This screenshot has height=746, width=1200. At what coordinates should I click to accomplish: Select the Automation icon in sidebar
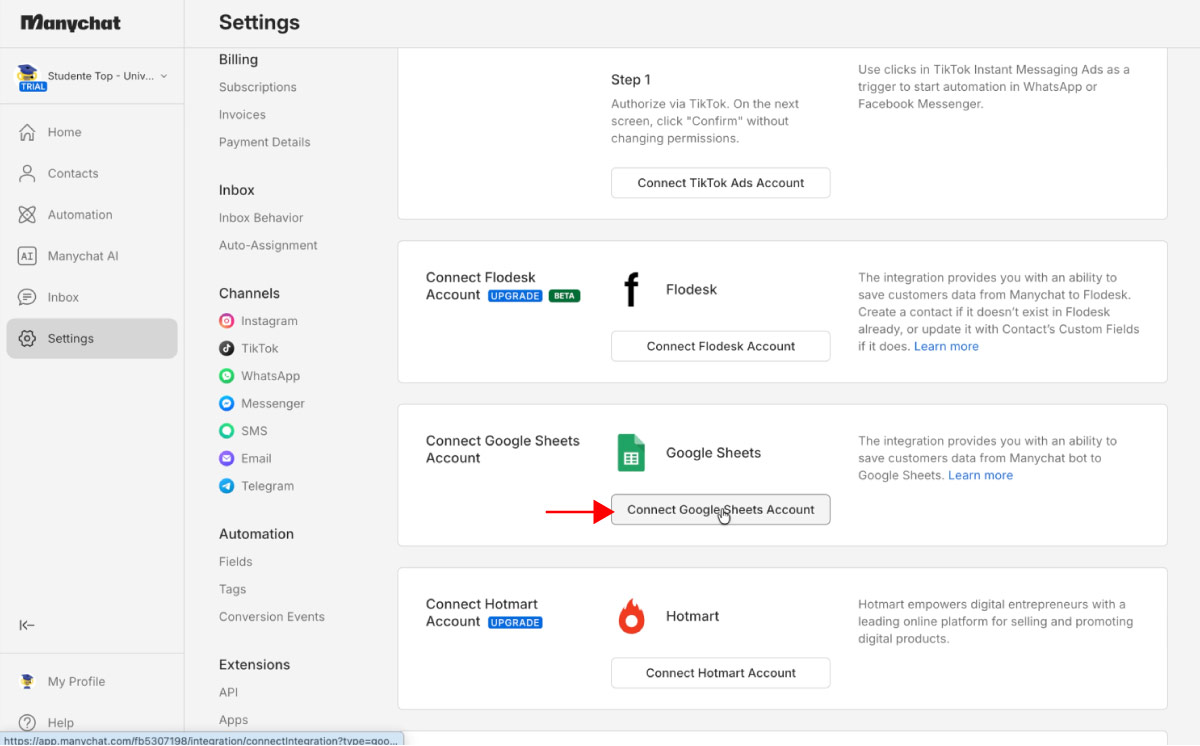[x=28, y=215]
